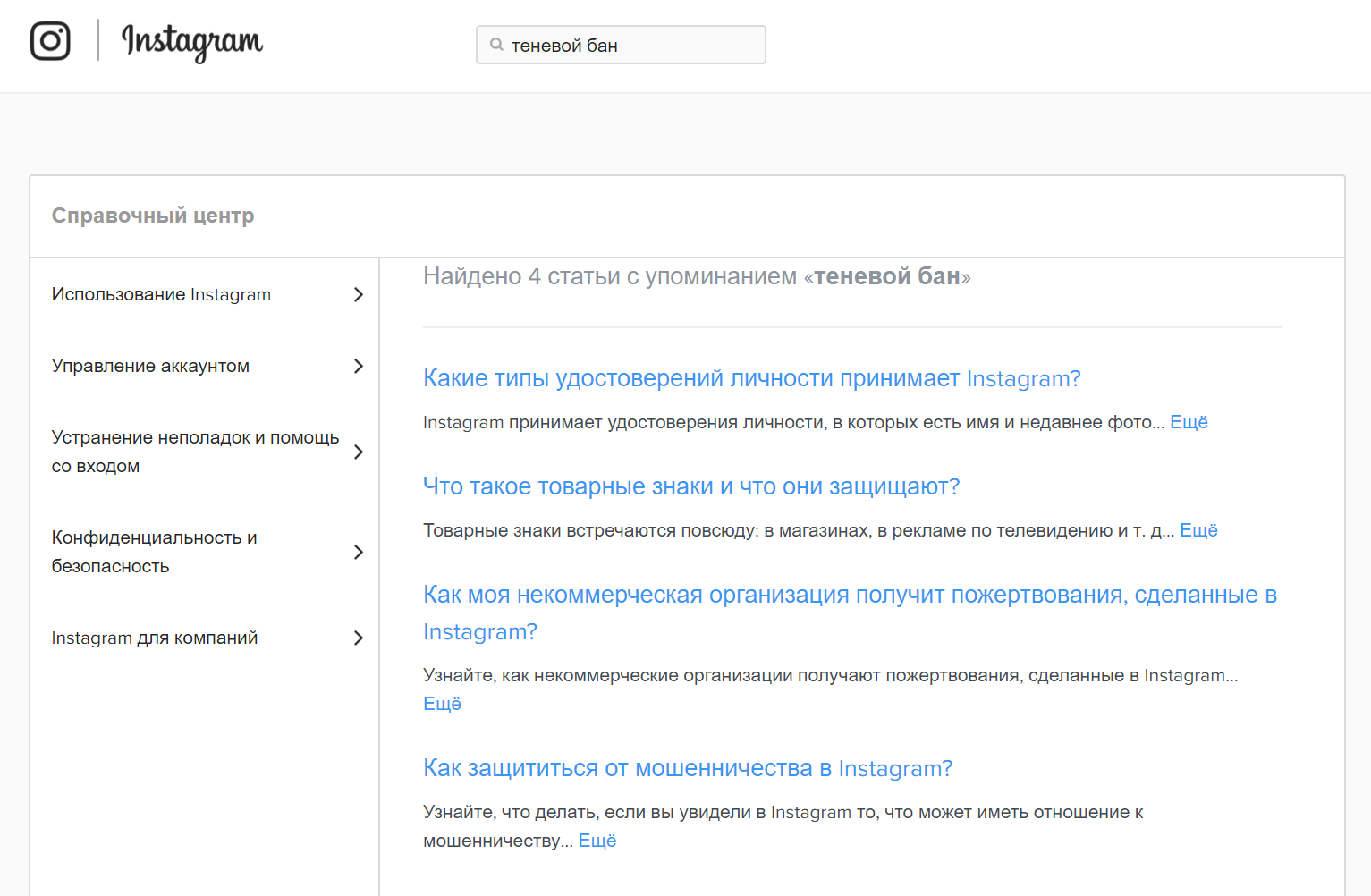Click the magnifier icon in the search box
1371x896 pixels.
coord(496,45)
